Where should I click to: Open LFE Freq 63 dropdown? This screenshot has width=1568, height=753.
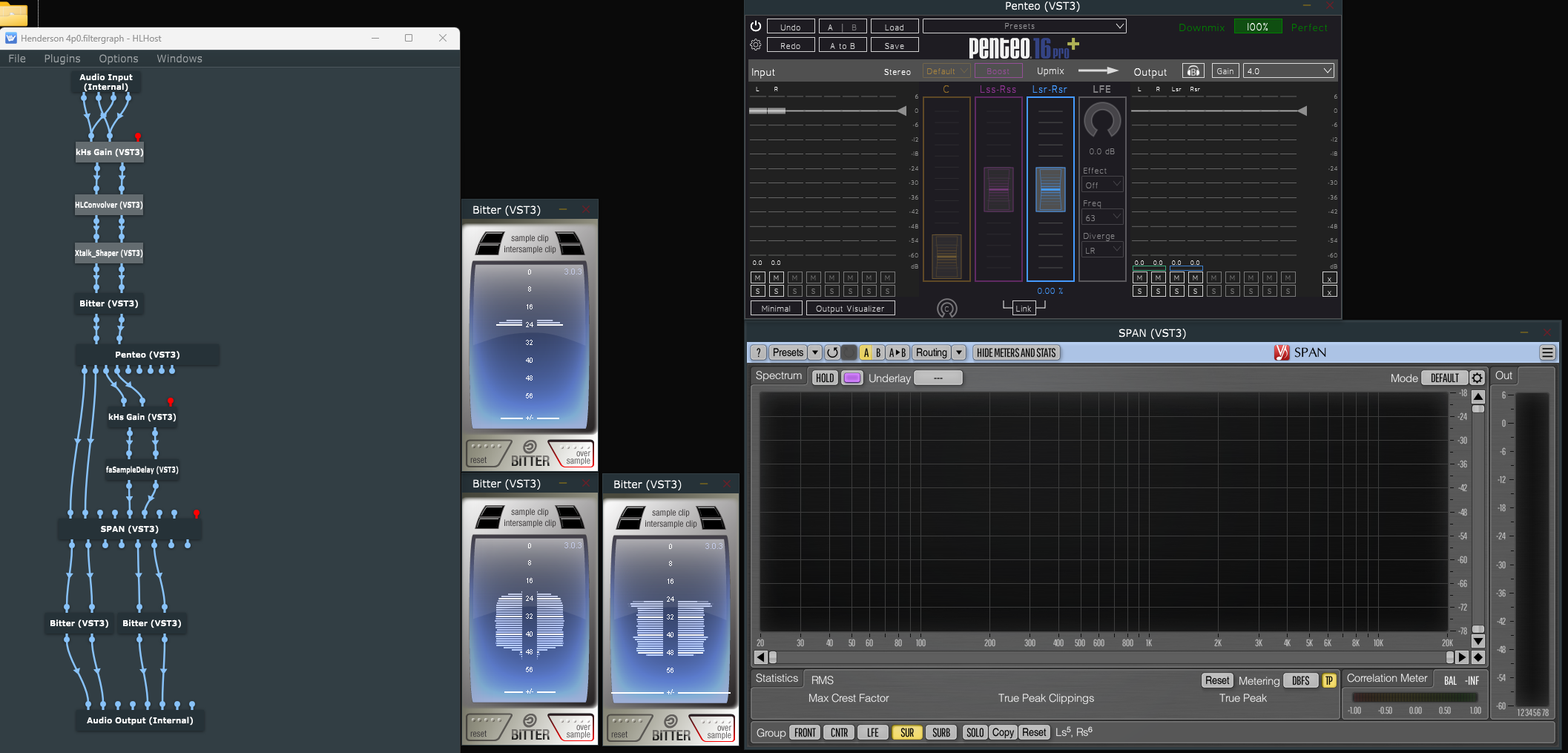(1102, 217)
